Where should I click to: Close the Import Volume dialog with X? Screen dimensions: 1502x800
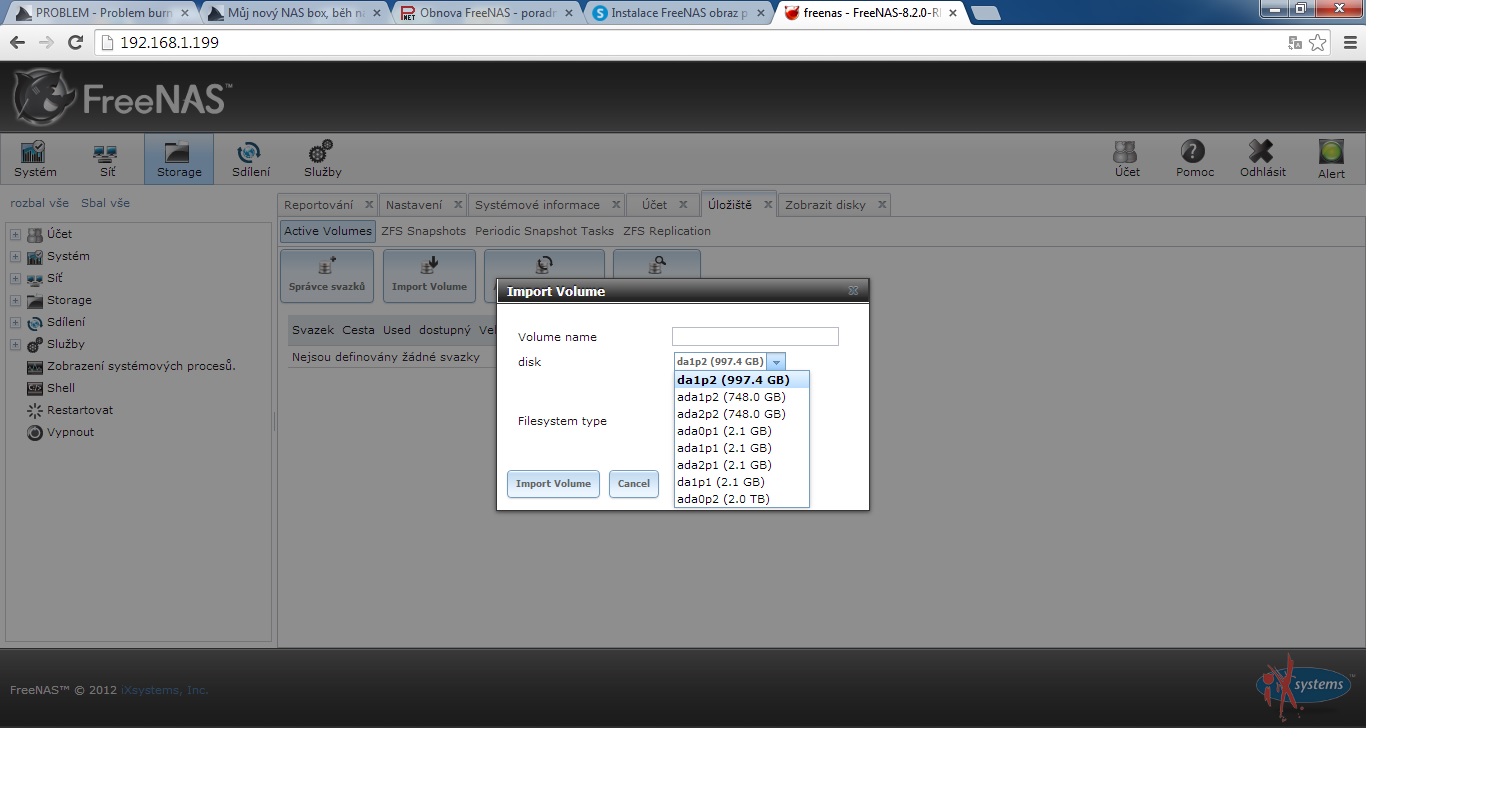(x=853, y=291)
